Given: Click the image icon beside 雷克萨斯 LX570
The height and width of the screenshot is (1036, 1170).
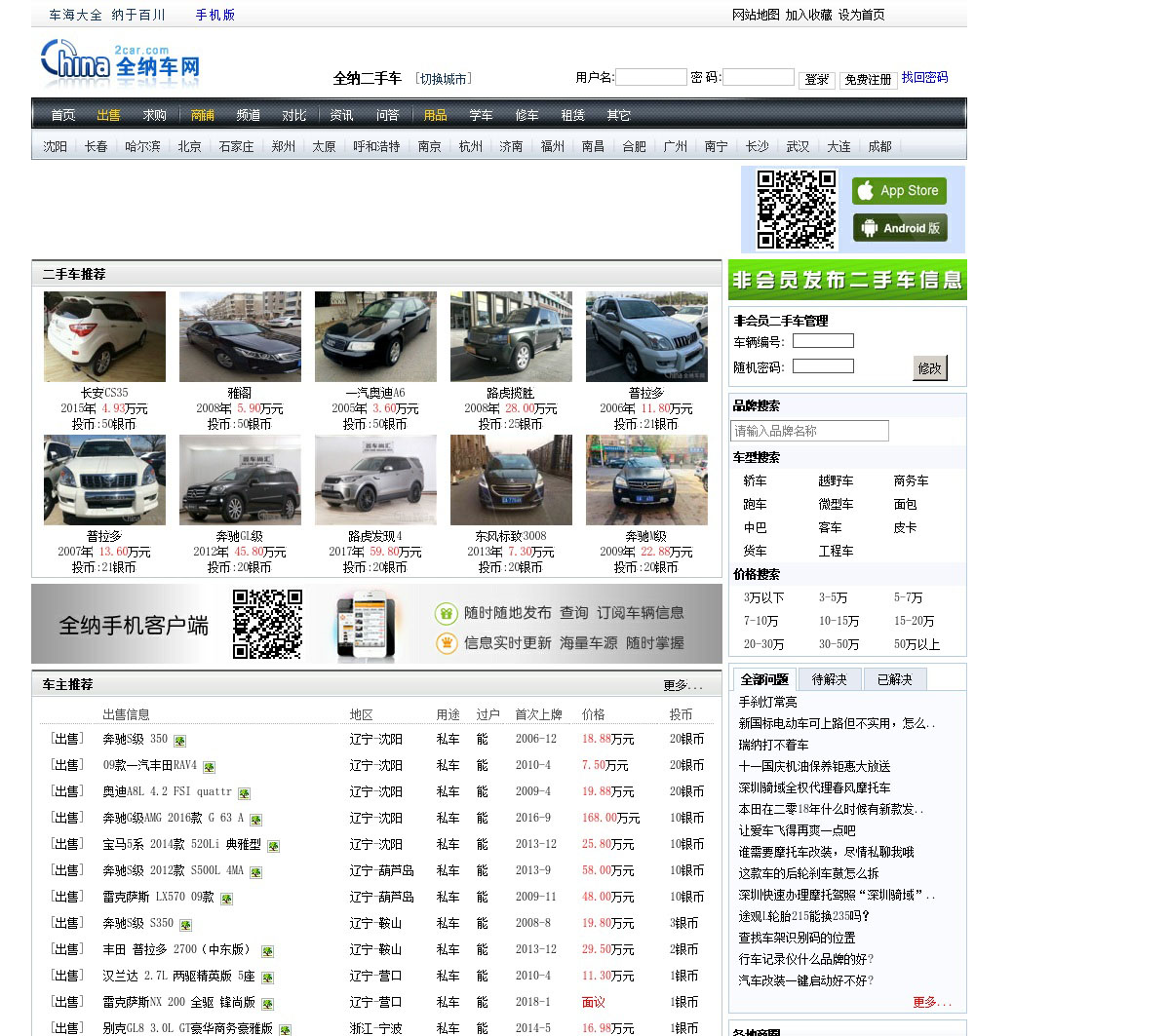Looking at the screenshot, I should pyautogui.click(x=226, y=899).
